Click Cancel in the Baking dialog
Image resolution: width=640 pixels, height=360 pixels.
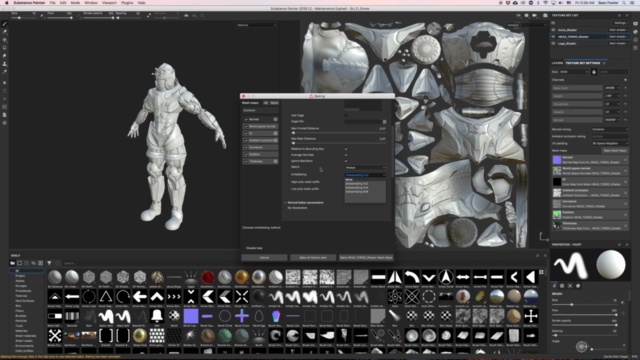pyautogui.click(x=264, y=258)
